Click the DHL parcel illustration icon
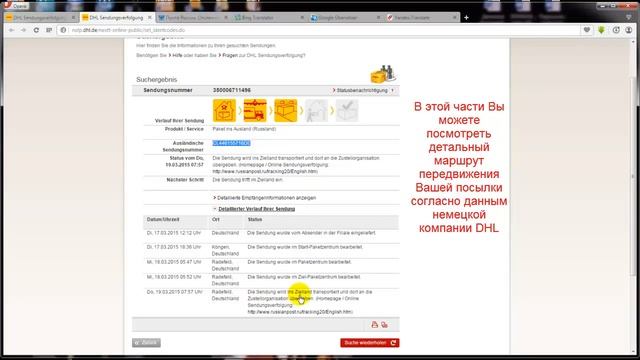640x360 pixels. (382, 74)
